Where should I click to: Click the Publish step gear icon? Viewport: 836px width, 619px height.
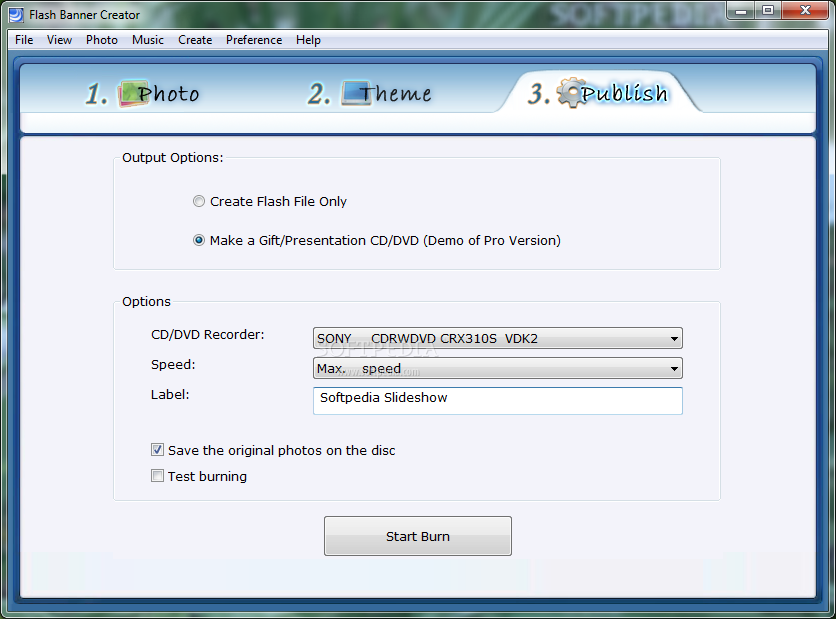(572, 93)
